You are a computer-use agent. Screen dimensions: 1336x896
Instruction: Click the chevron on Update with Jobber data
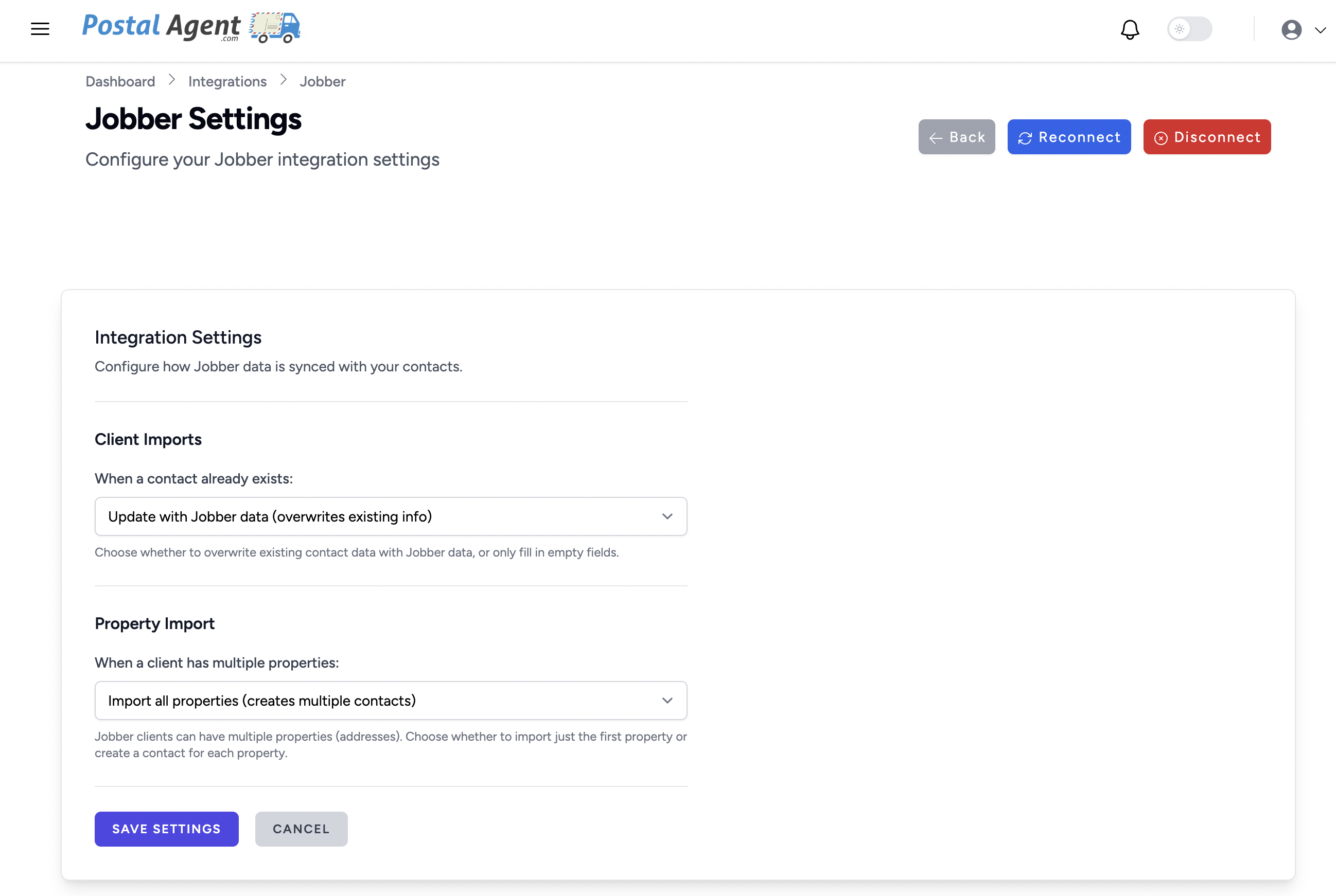click(667, 516)
